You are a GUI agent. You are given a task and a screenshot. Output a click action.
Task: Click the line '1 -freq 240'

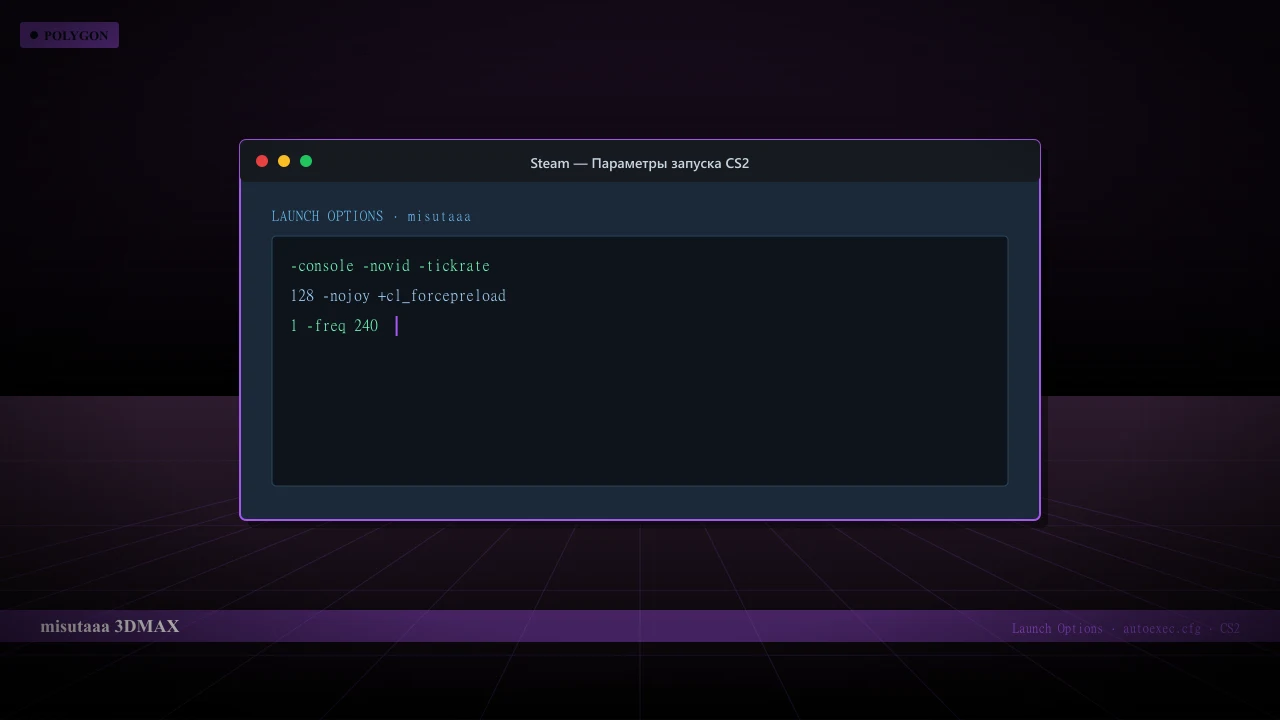pos(334,326)
